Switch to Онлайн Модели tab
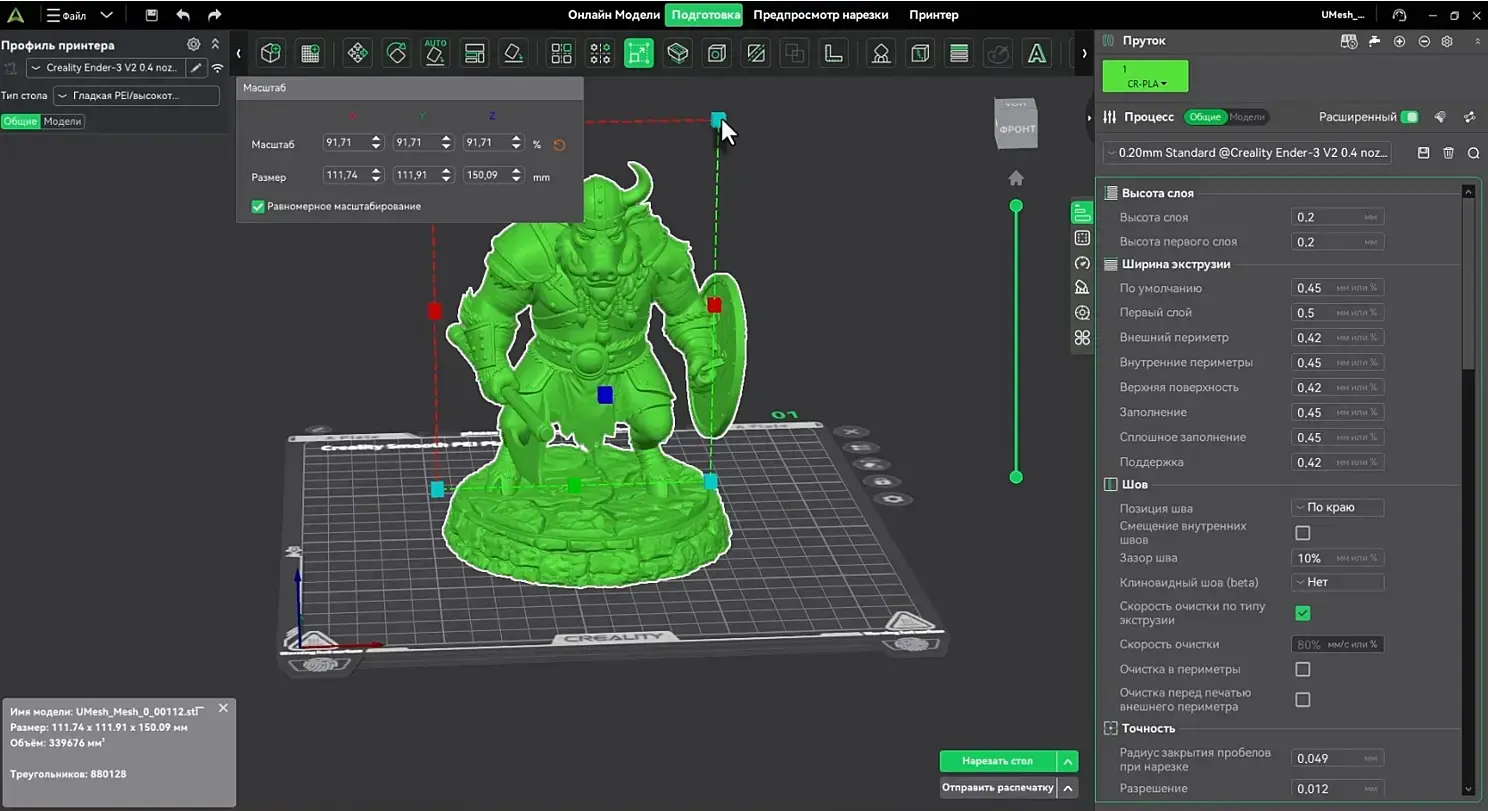Viewport: 1488px width, 811px height. click(614, 15)
